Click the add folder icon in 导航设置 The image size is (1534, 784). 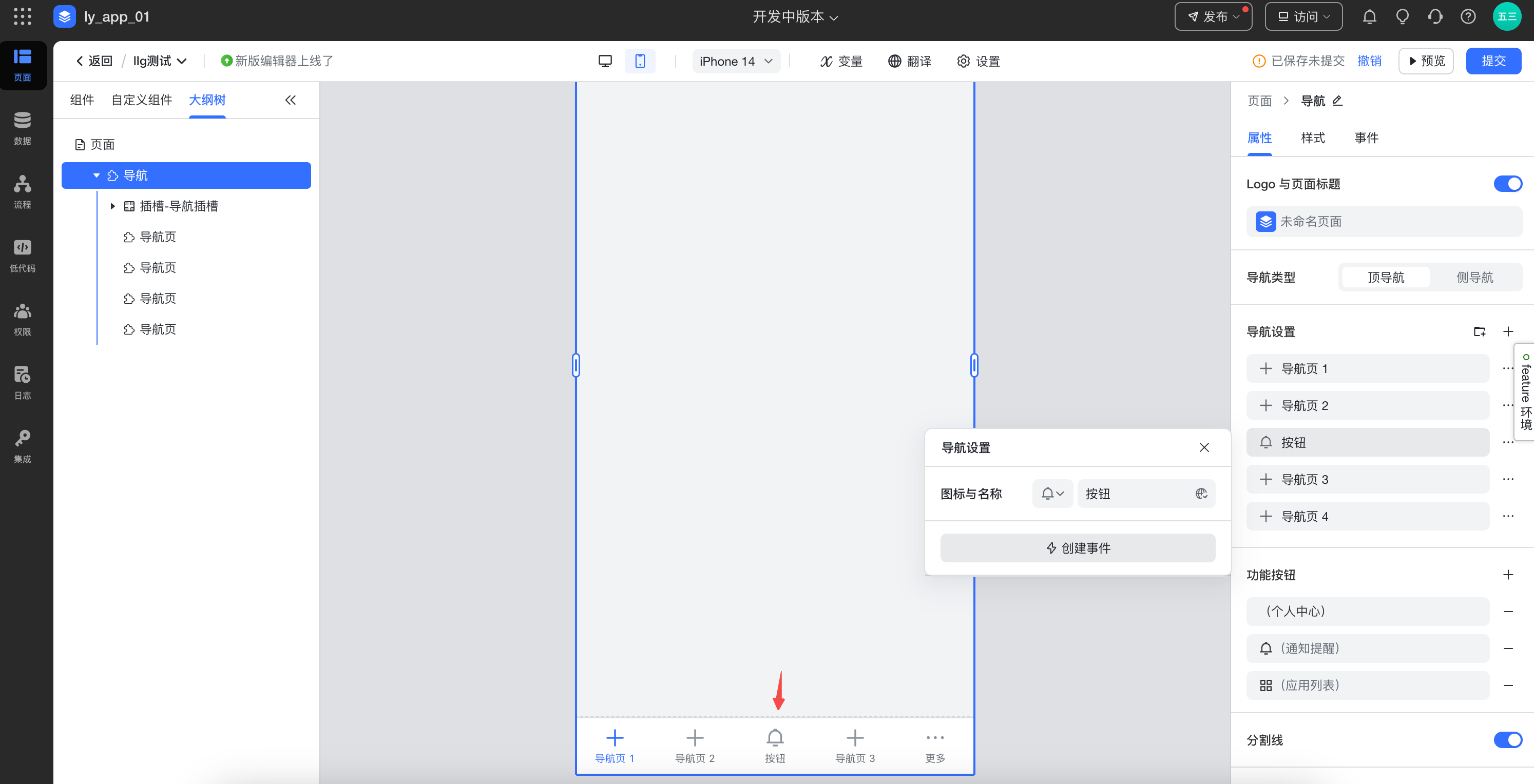[x=1479, y=331]
